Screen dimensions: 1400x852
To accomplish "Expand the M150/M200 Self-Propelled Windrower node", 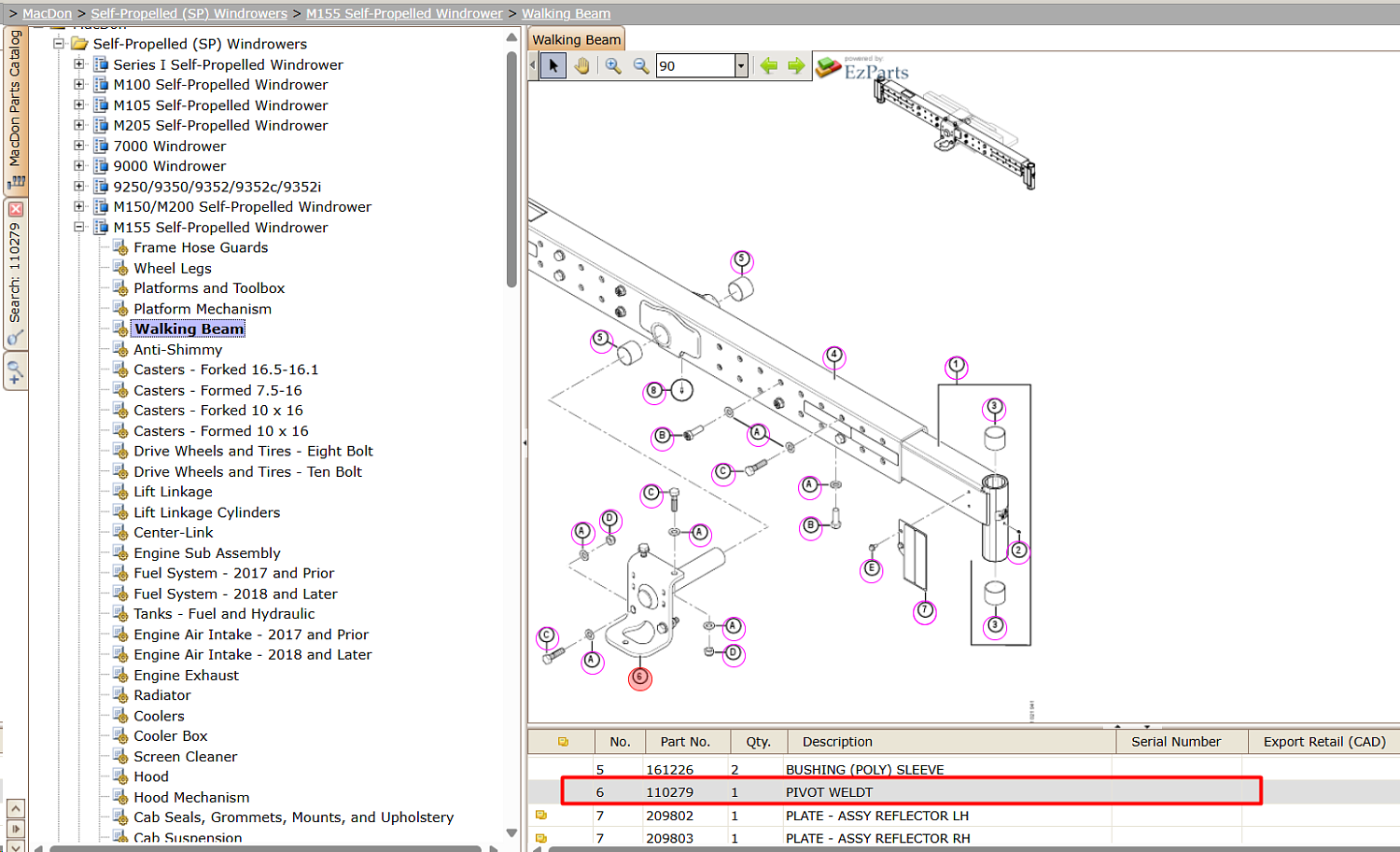I will point(79,206).
